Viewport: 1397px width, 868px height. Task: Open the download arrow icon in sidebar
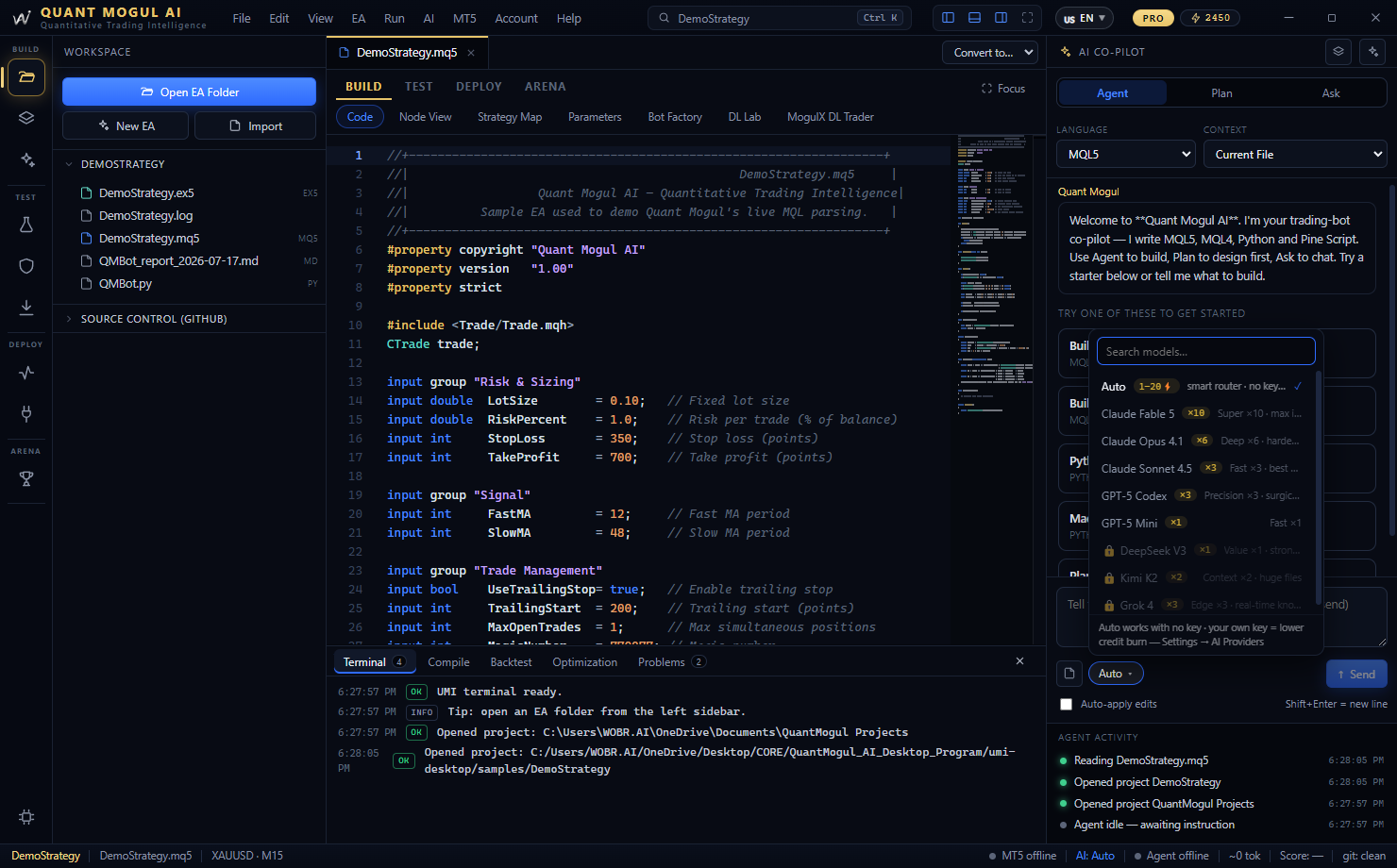(26, 307)
